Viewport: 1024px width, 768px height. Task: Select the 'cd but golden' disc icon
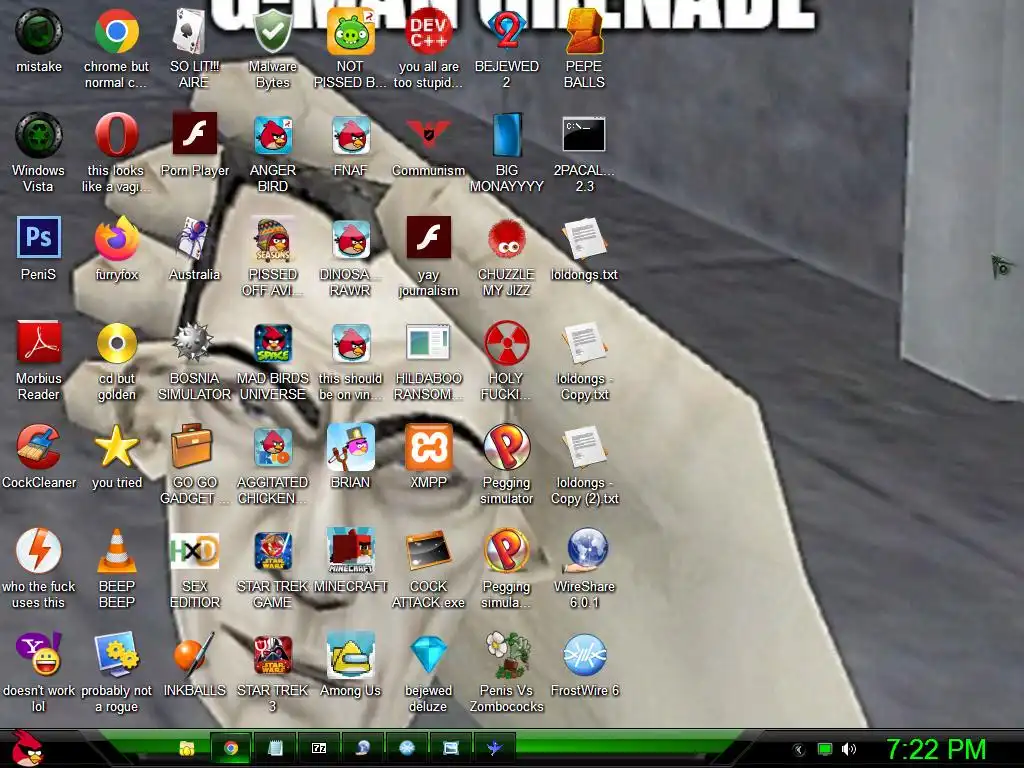(x=116, y=343)
